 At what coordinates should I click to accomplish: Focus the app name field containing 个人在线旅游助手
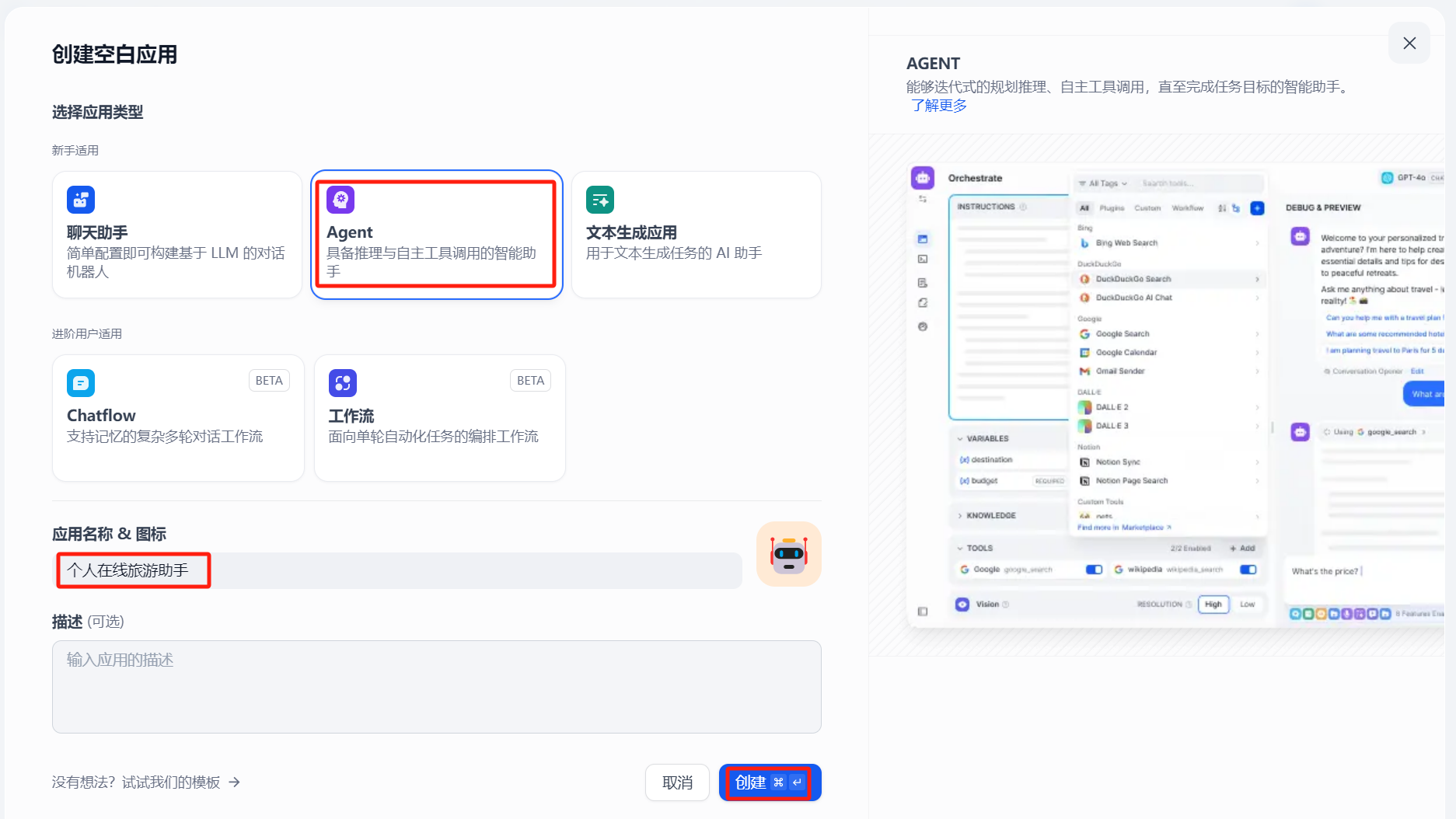(x=397, y=570)
